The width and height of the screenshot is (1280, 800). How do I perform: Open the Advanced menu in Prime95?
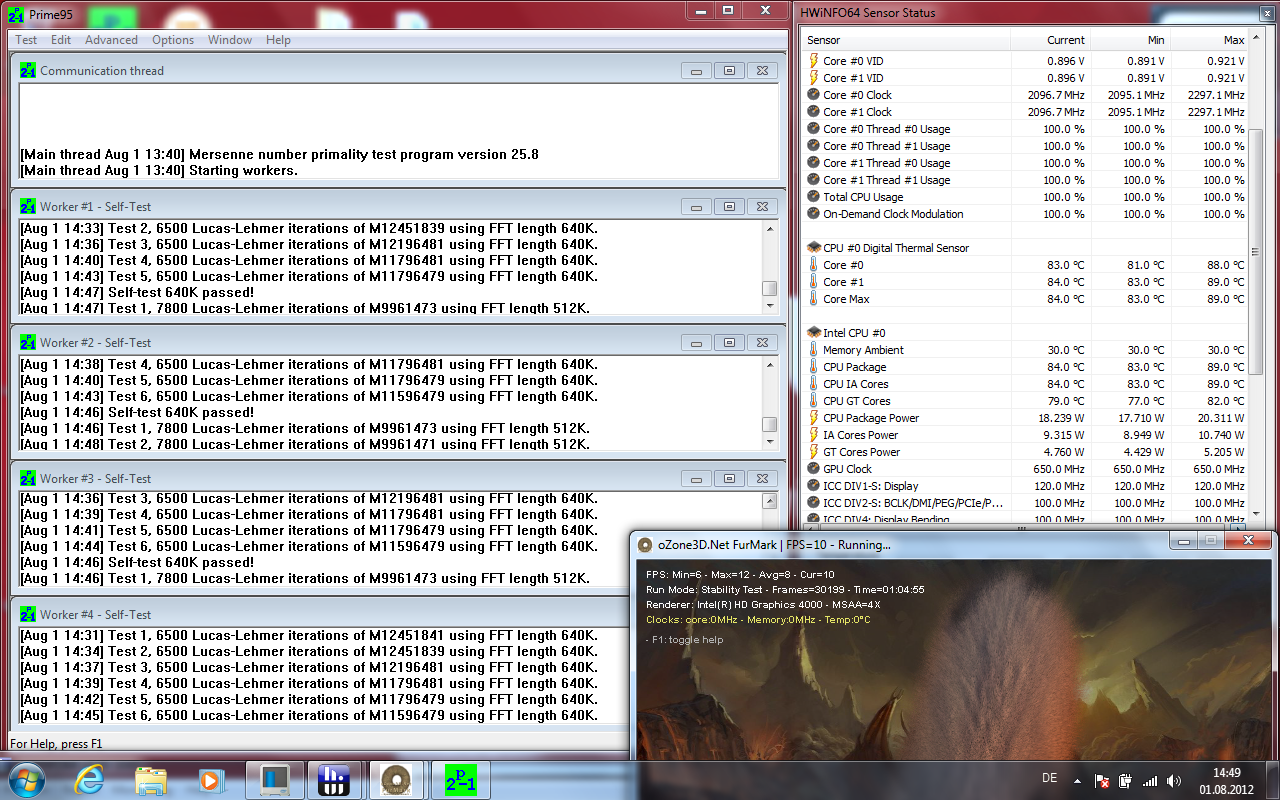112,40
